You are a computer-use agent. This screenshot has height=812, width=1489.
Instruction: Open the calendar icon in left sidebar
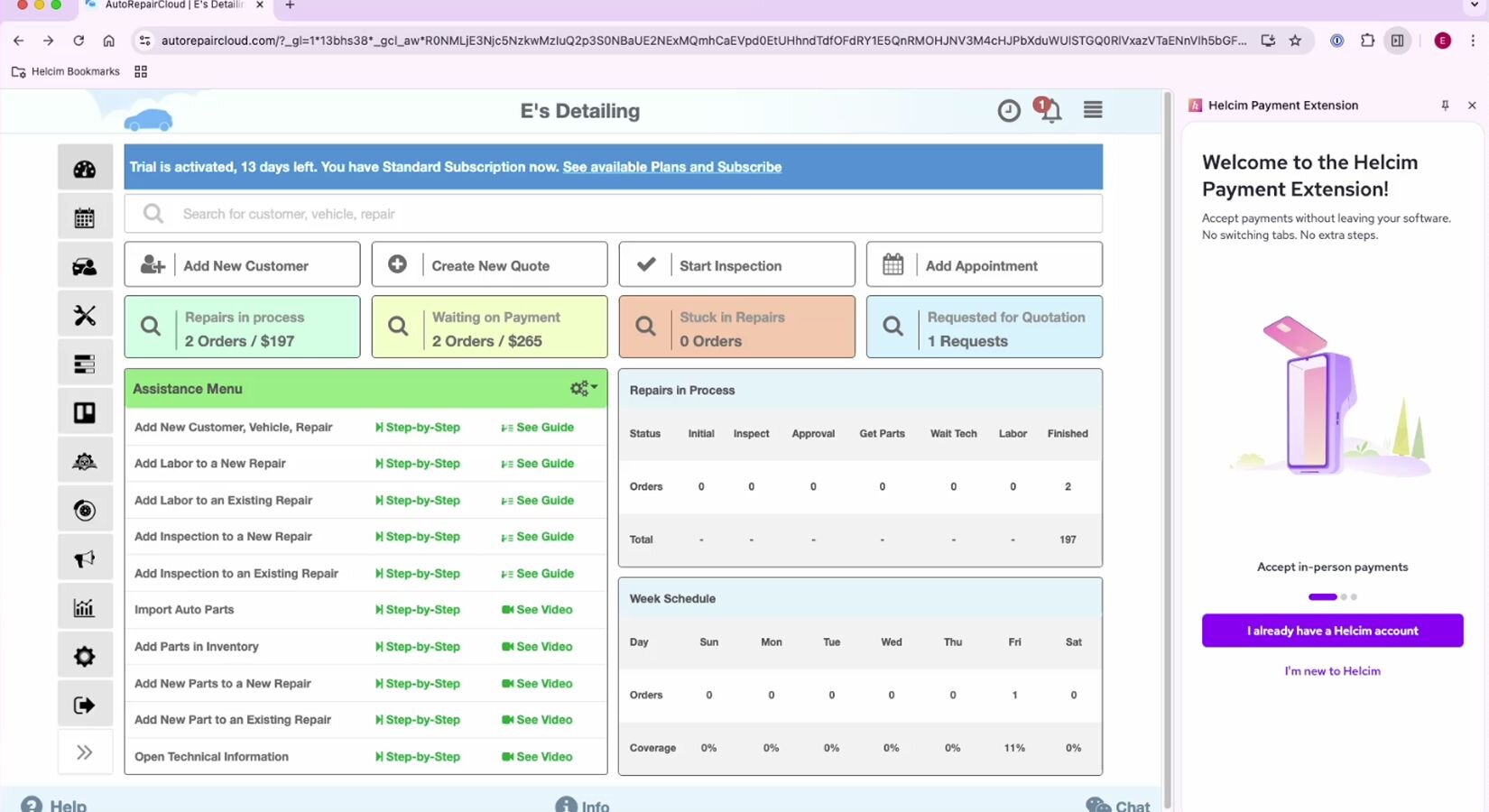click(x=85, y=217)
